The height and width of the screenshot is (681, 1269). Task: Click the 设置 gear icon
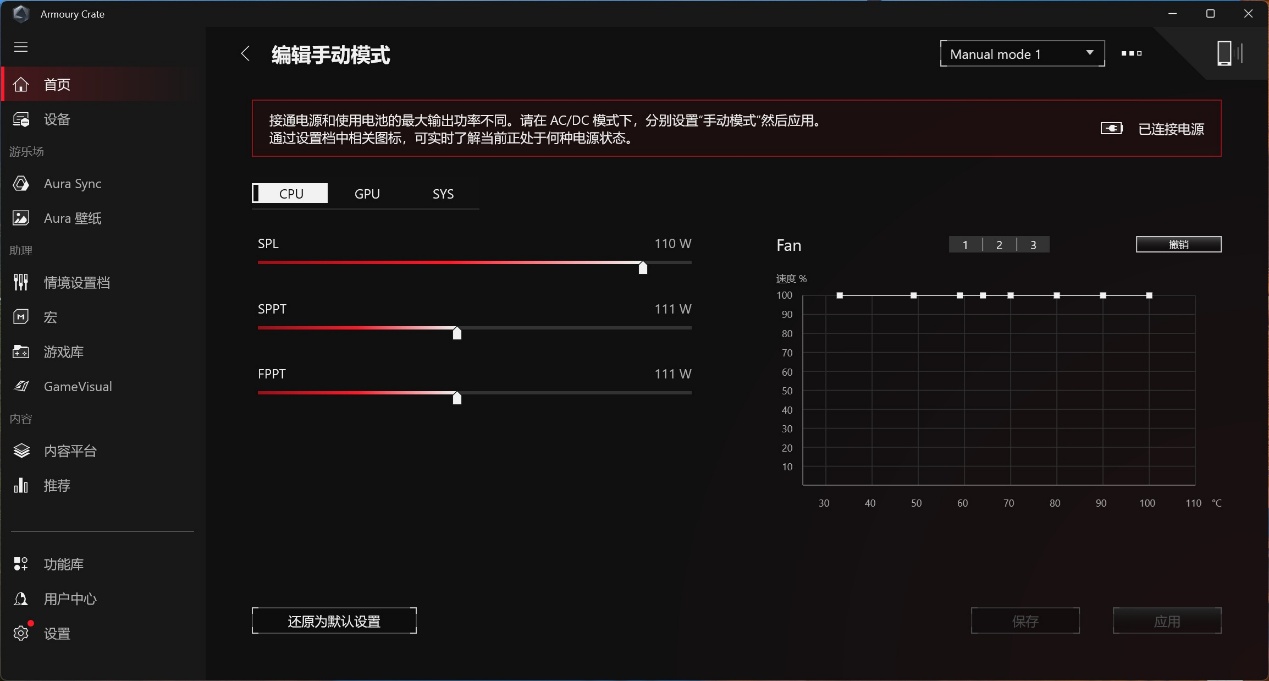tap(21, 633)
